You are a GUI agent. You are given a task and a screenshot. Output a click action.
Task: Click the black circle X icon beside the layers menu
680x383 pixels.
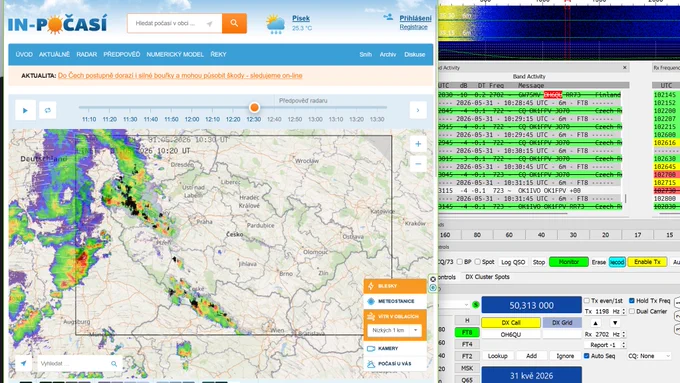tap(433, 279)
